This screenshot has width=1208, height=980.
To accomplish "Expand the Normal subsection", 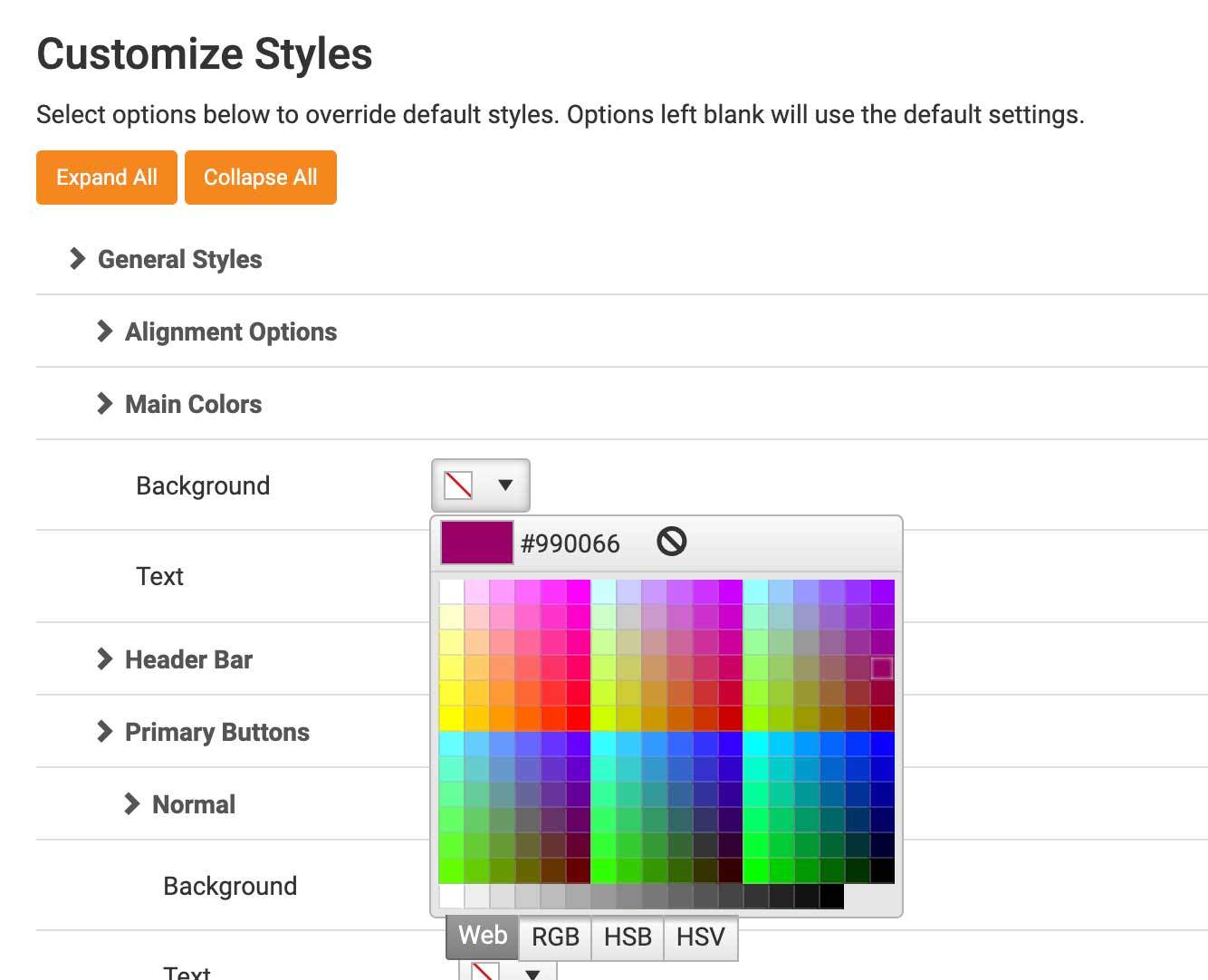I will 193,804.
